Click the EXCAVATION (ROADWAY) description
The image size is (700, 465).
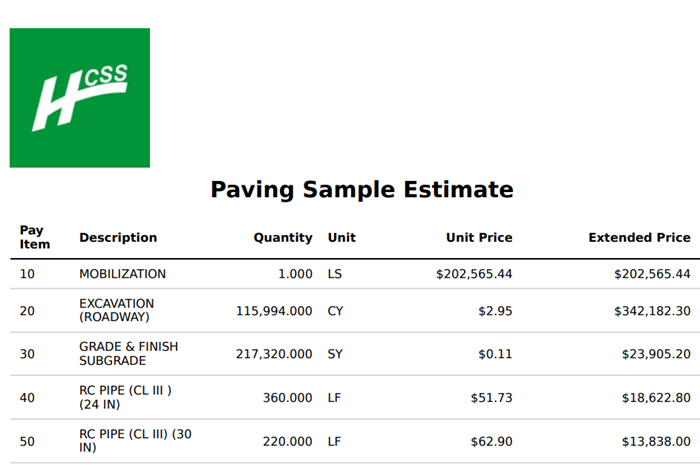[117, 310]
